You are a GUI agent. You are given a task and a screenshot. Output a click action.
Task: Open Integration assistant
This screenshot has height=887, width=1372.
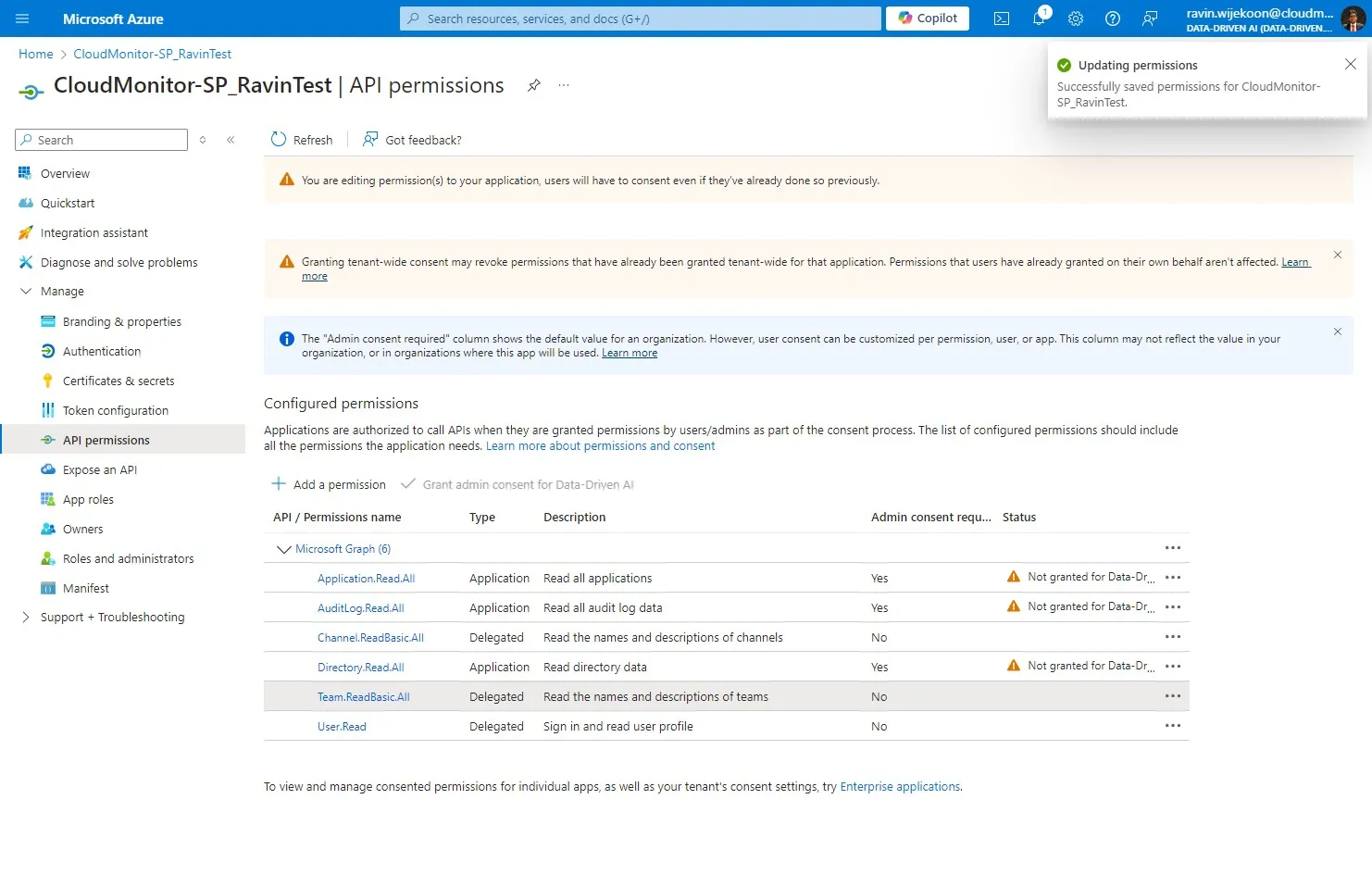point(94,232)
